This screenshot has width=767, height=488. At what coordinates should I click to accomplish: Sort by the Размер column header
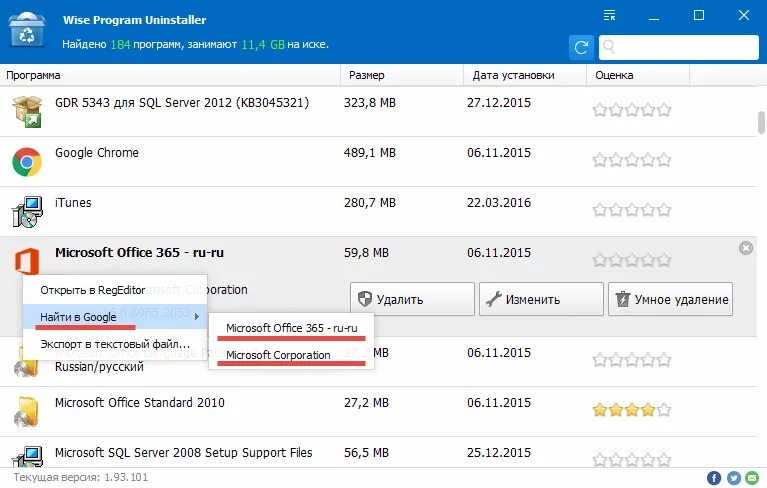coord(402,75)
